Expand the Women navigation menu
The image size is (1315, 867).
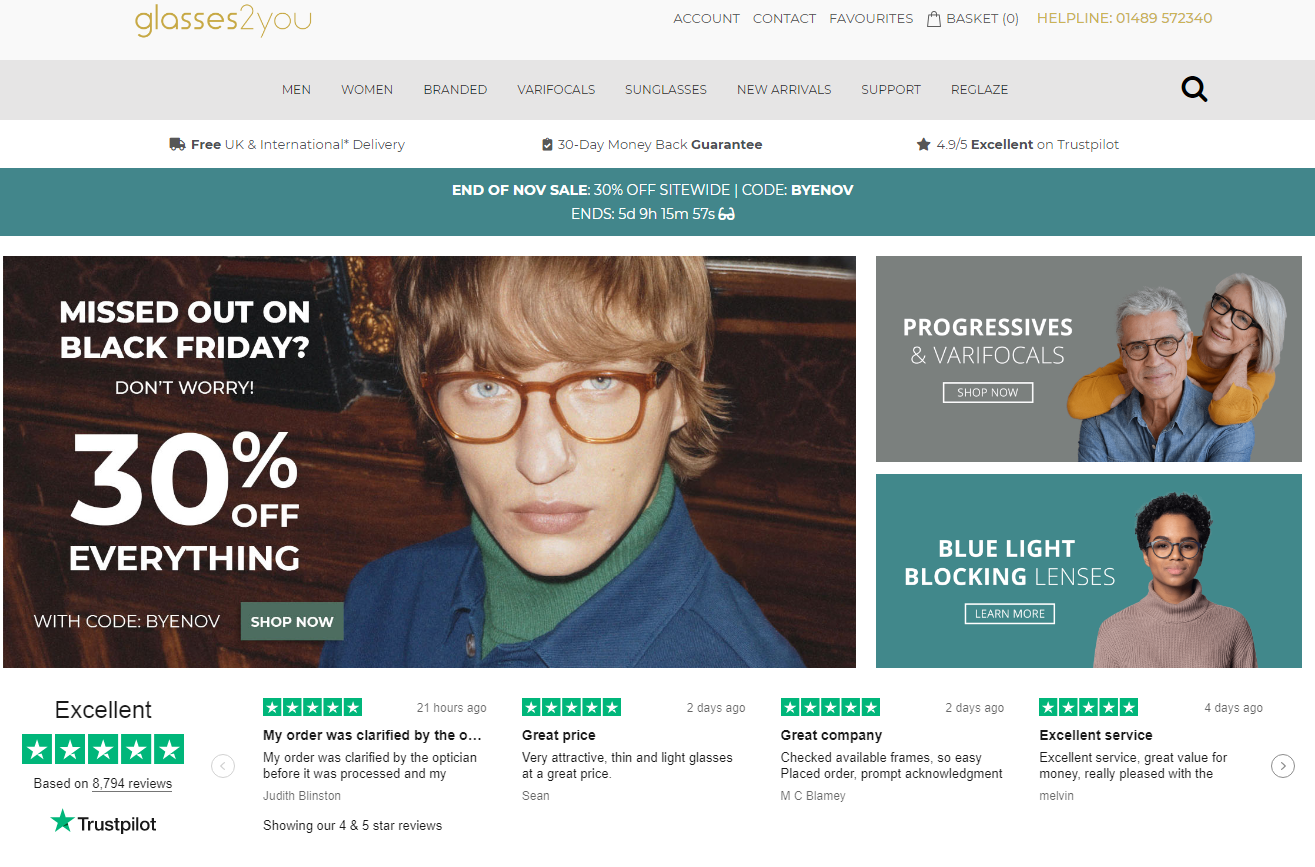(367, 89)
